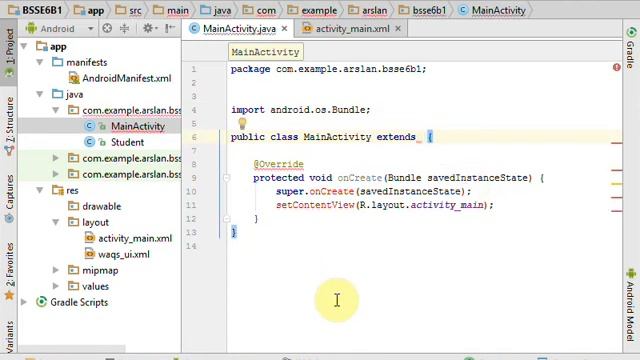Open the Z: Structure side tool tab
Viewport: 640px width, 360px height.
(x=9, y=125)
